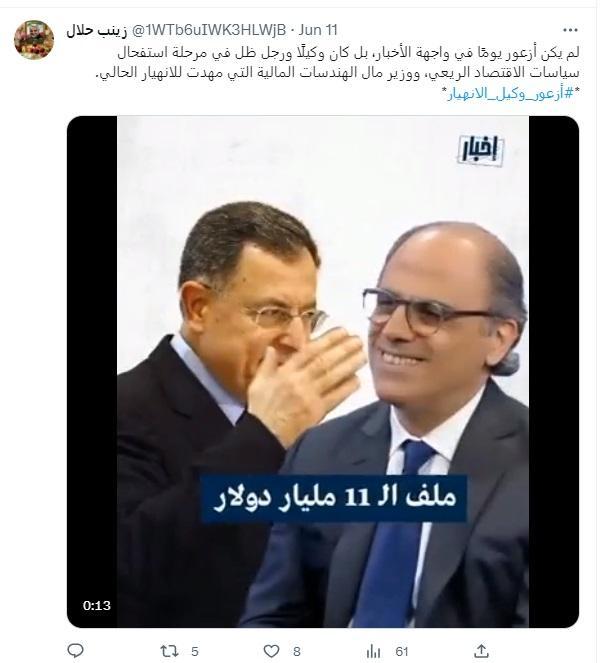Click the Jun 11 timestamp

click(x=318, y=30)
